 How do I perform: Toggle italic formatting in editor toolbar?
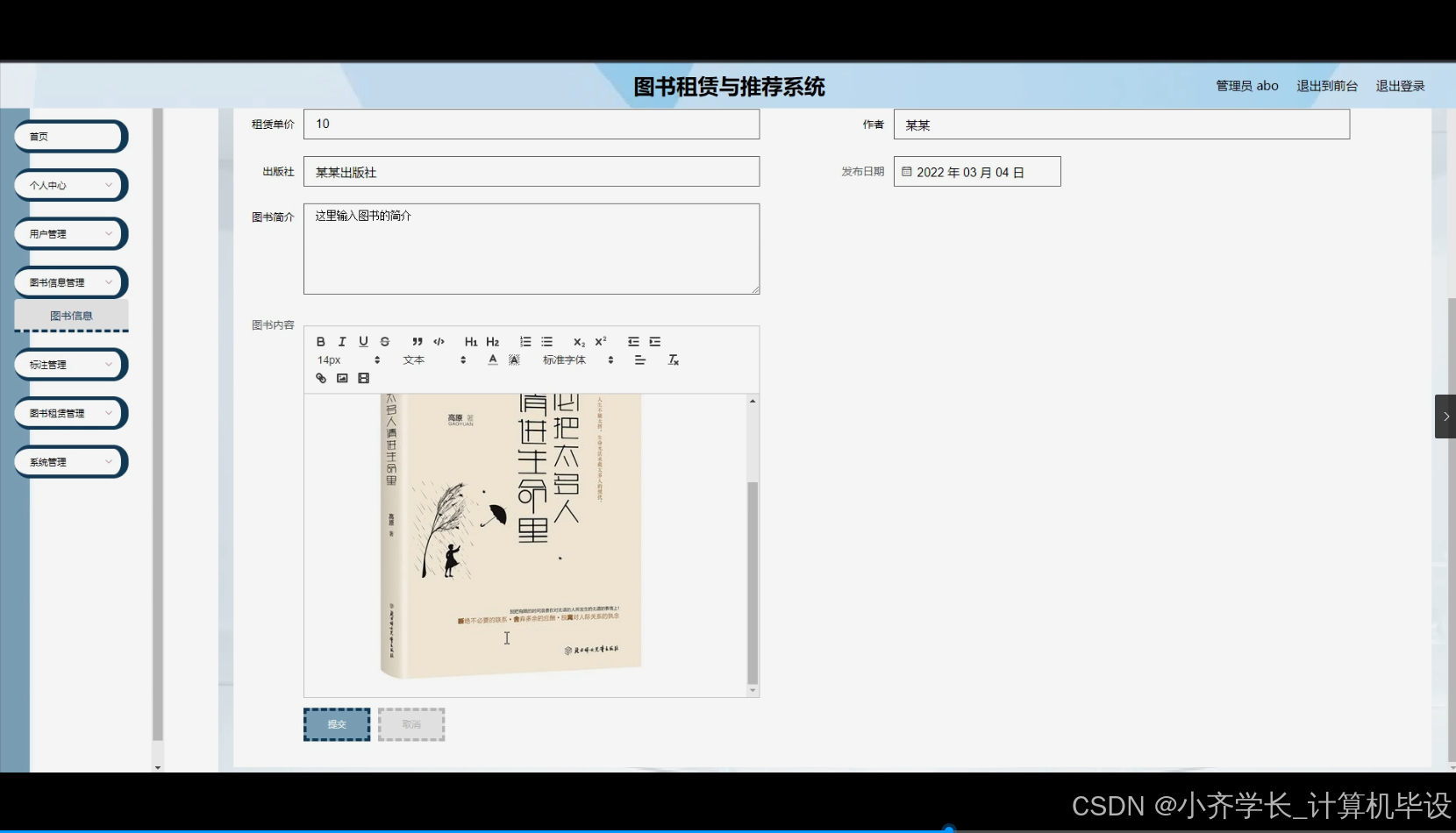(x=342, y=342)
